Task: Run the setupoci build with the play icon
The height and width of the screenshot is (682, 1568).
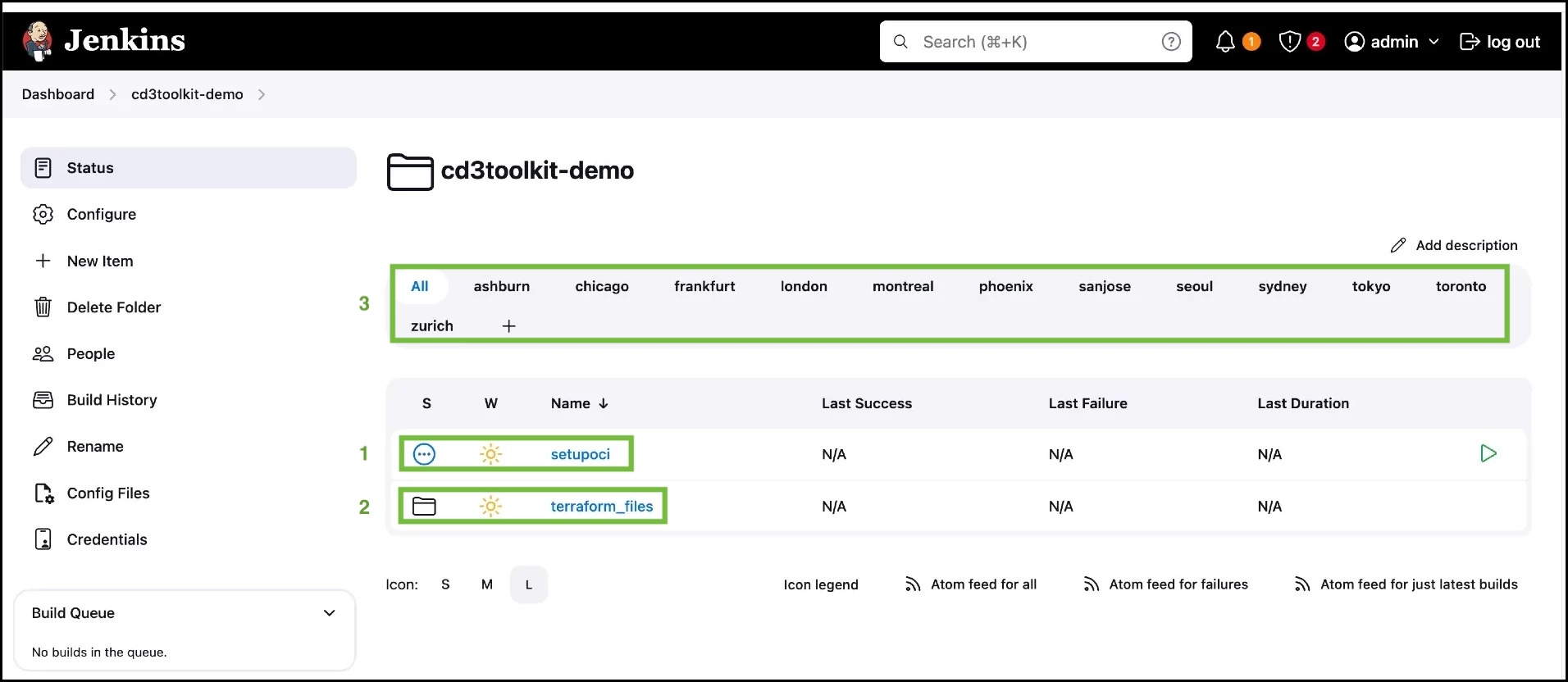Action: click(x=1488, y=453)
